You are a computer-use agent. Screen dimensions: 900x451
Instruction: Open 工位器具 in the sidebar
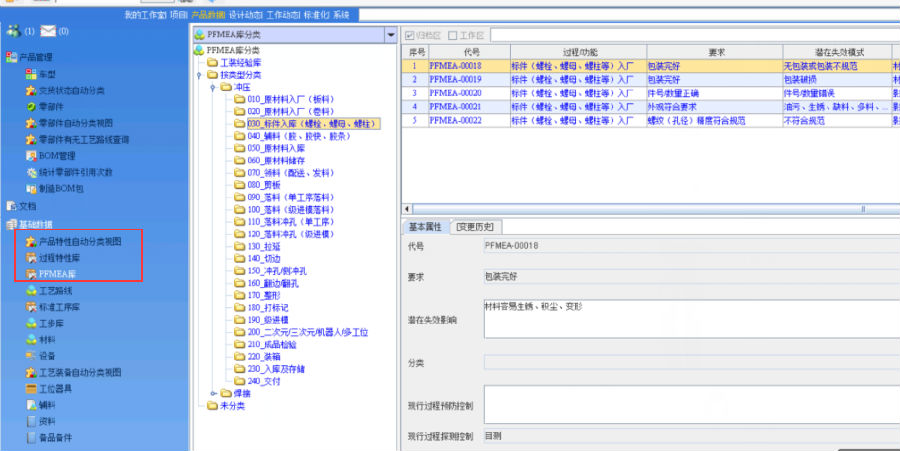[54, 388]
